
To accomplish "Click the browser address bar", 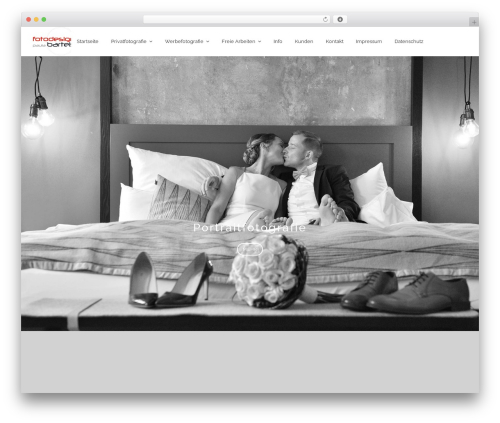I will [237, 20].
